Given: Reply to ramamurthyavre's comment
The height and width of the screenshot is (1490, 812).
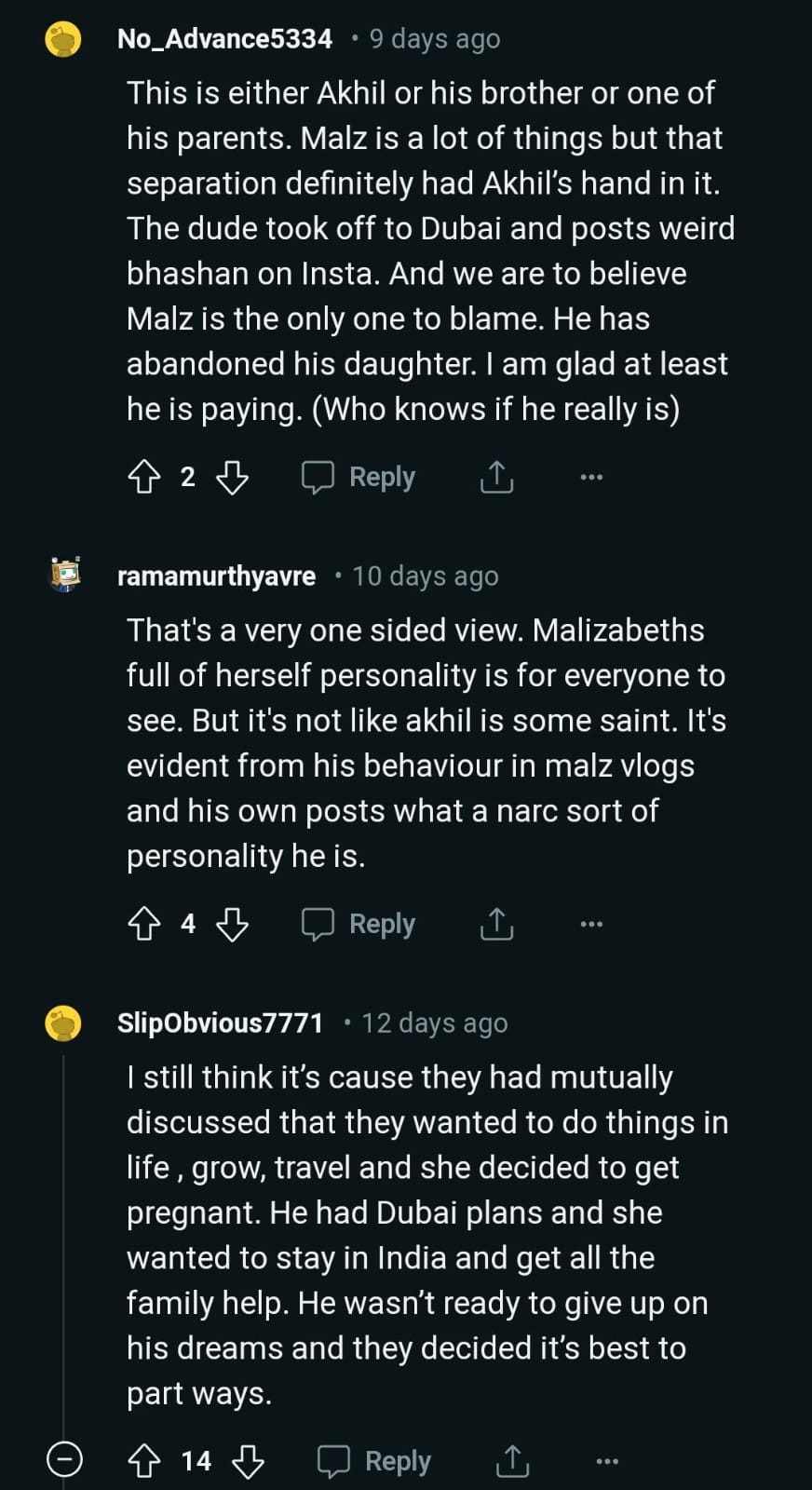Looking at the screenshot, I should point(359,924).
